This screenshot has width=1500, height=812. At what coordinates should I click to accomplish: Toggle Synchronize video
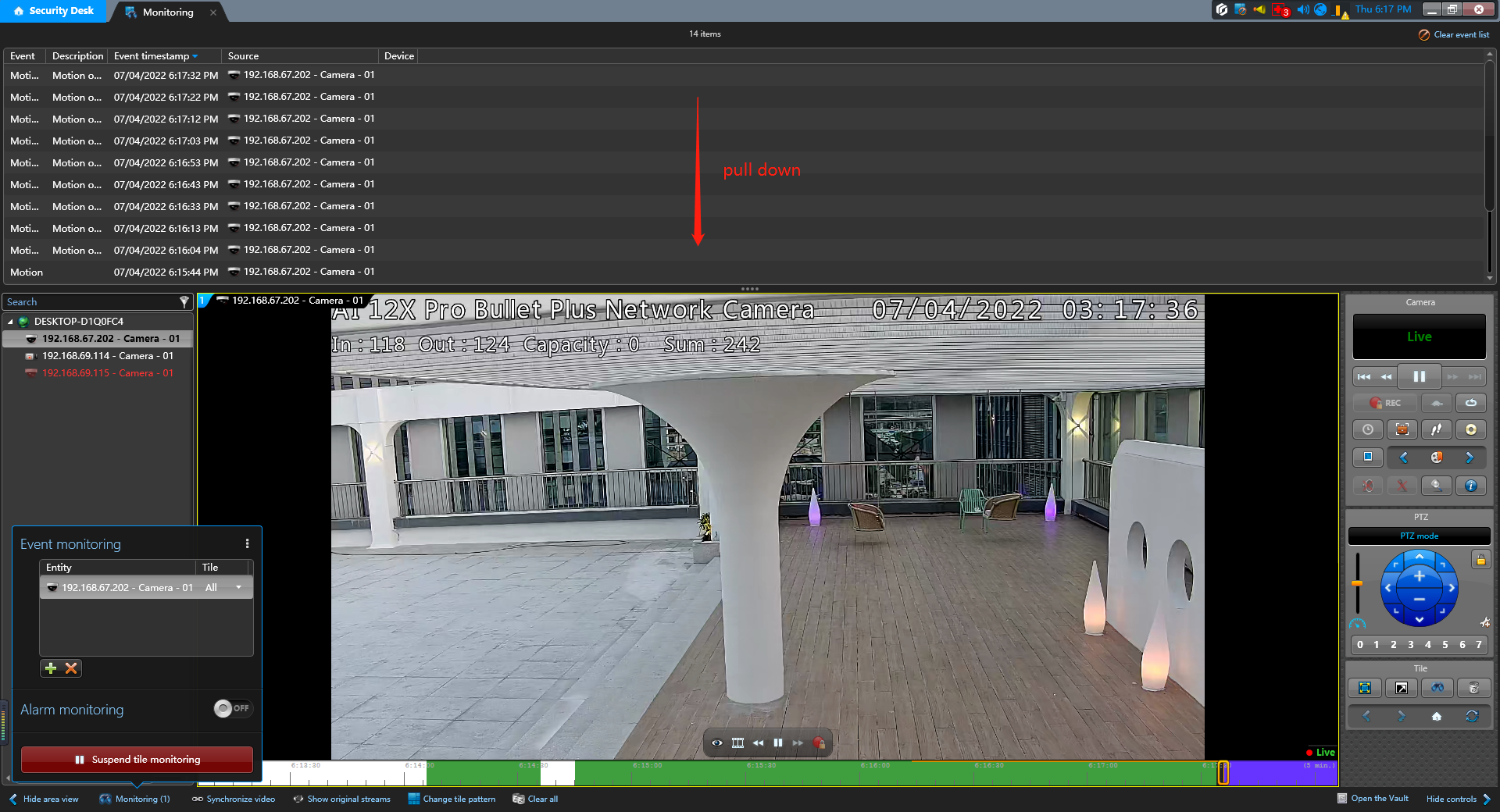[x=234, y=799]
